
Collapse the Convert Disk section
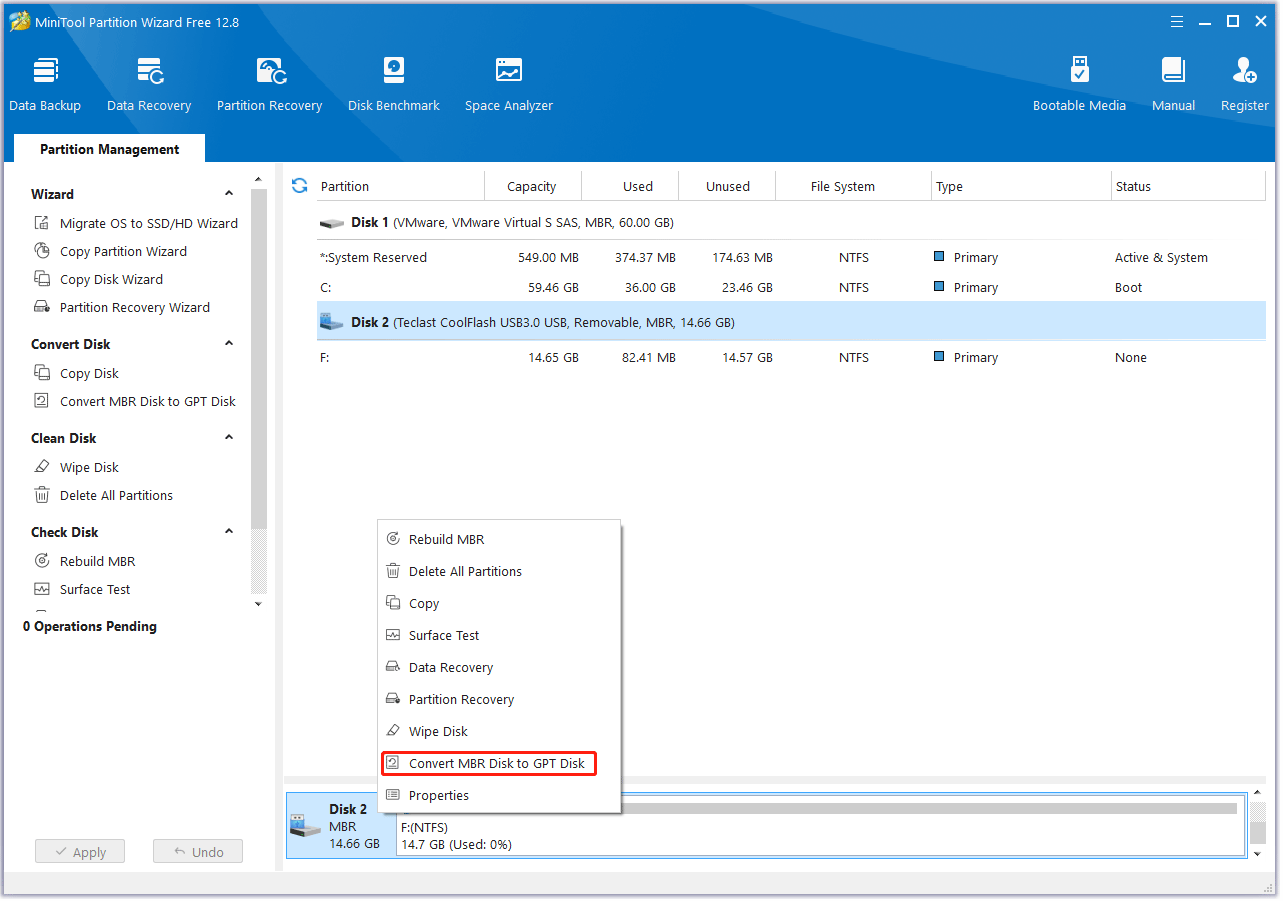(x=229, y=343)
